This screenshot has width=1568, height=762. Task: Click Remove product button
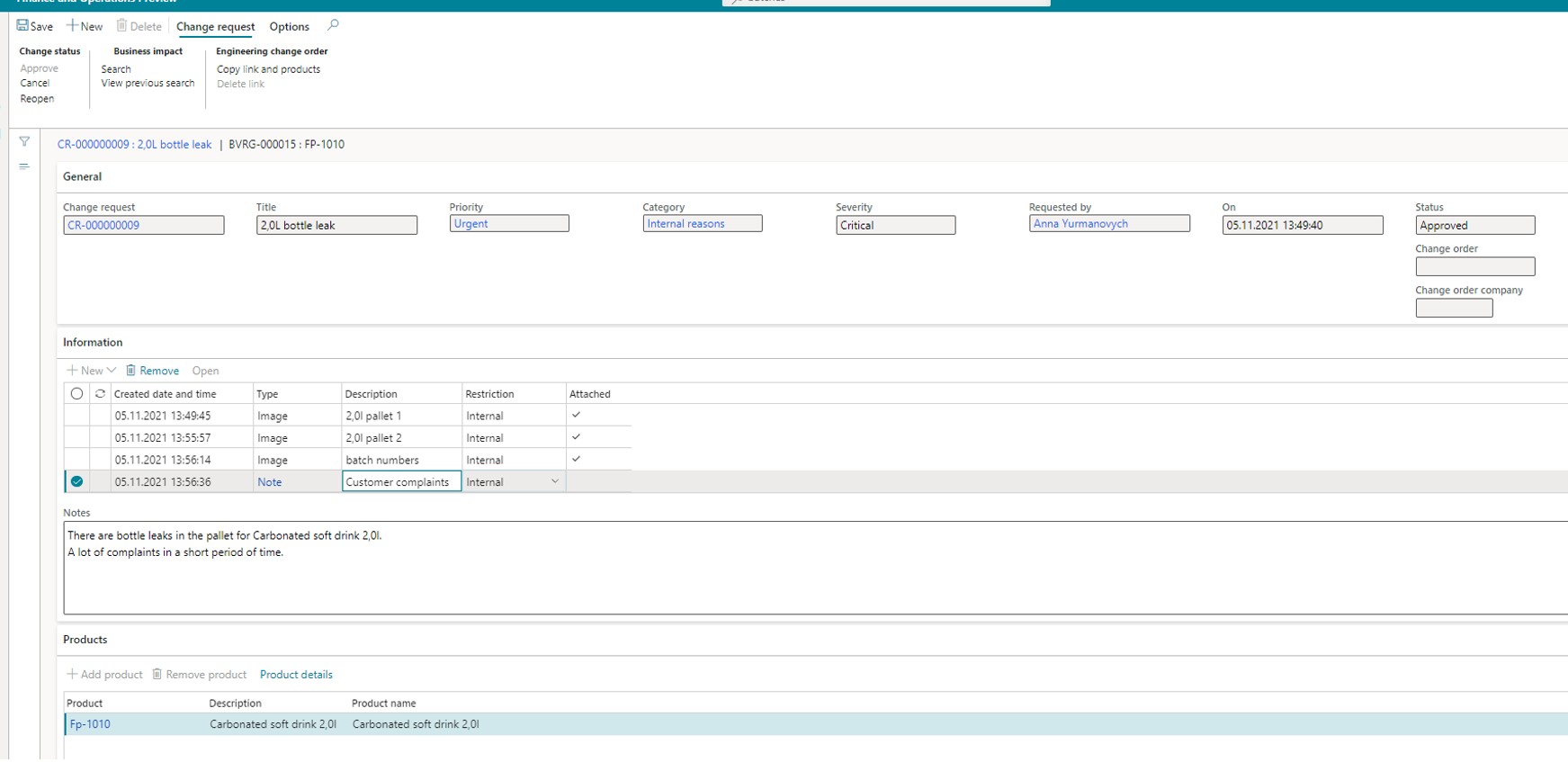(x=199, y=675)
